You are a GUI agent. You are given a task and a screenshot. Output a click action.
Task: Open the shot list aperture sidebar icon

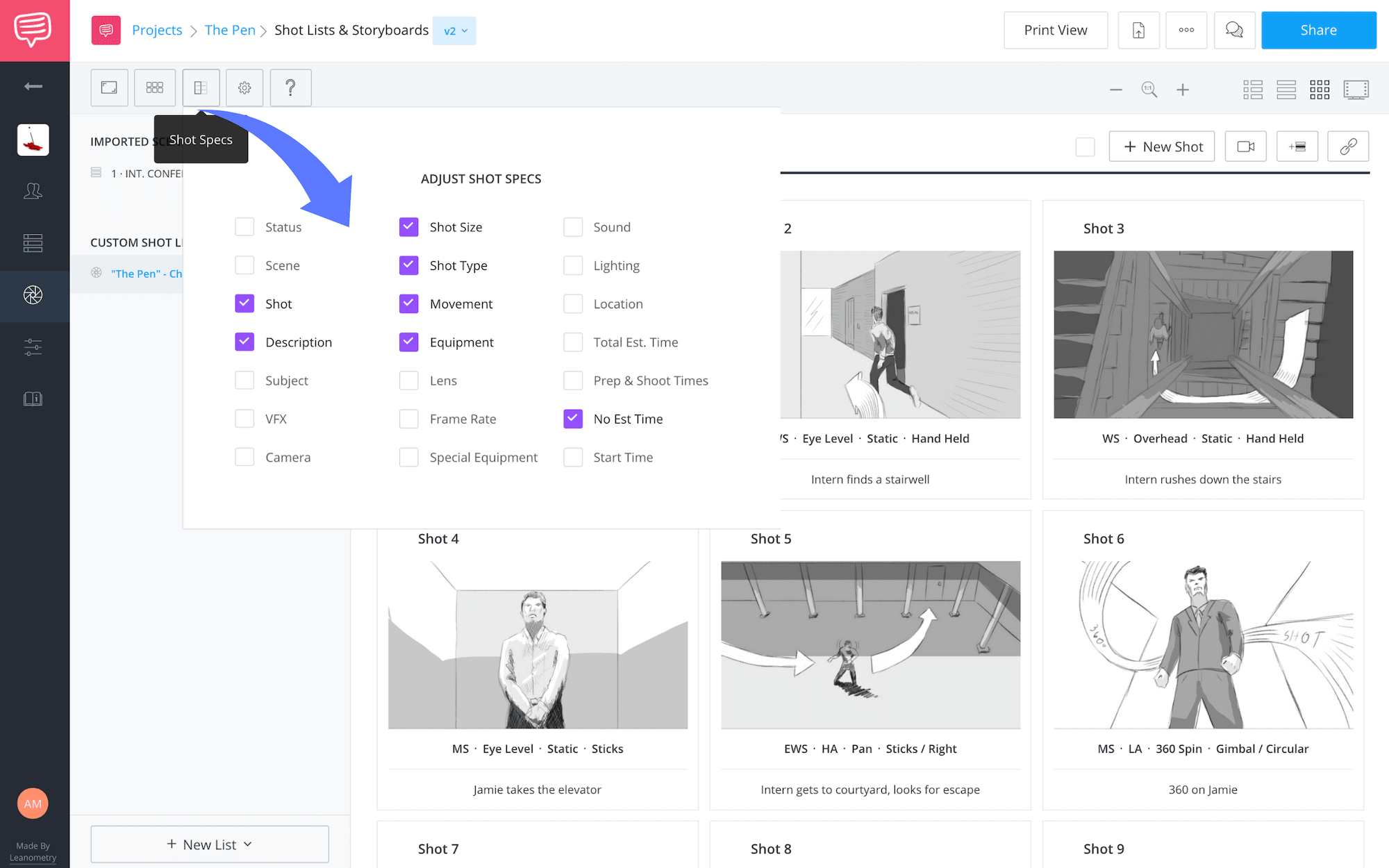point(33,295)
